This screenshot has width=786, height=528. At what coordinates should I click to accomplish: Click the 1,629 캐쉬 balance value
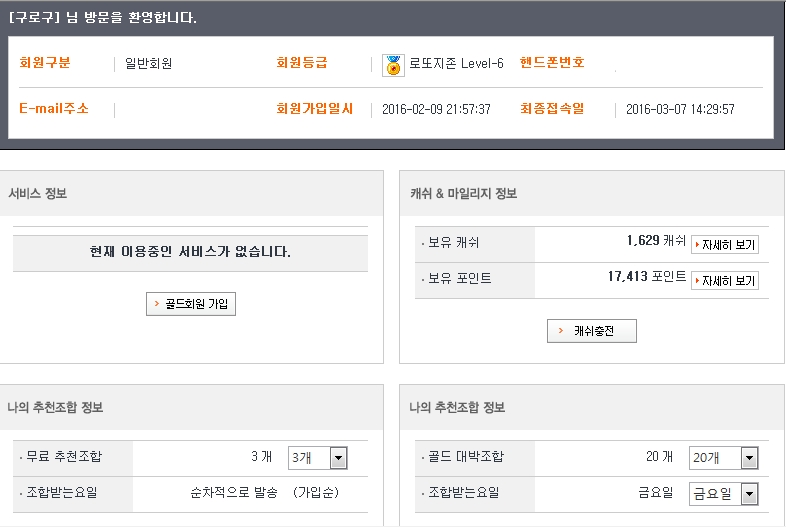point(656,242)
